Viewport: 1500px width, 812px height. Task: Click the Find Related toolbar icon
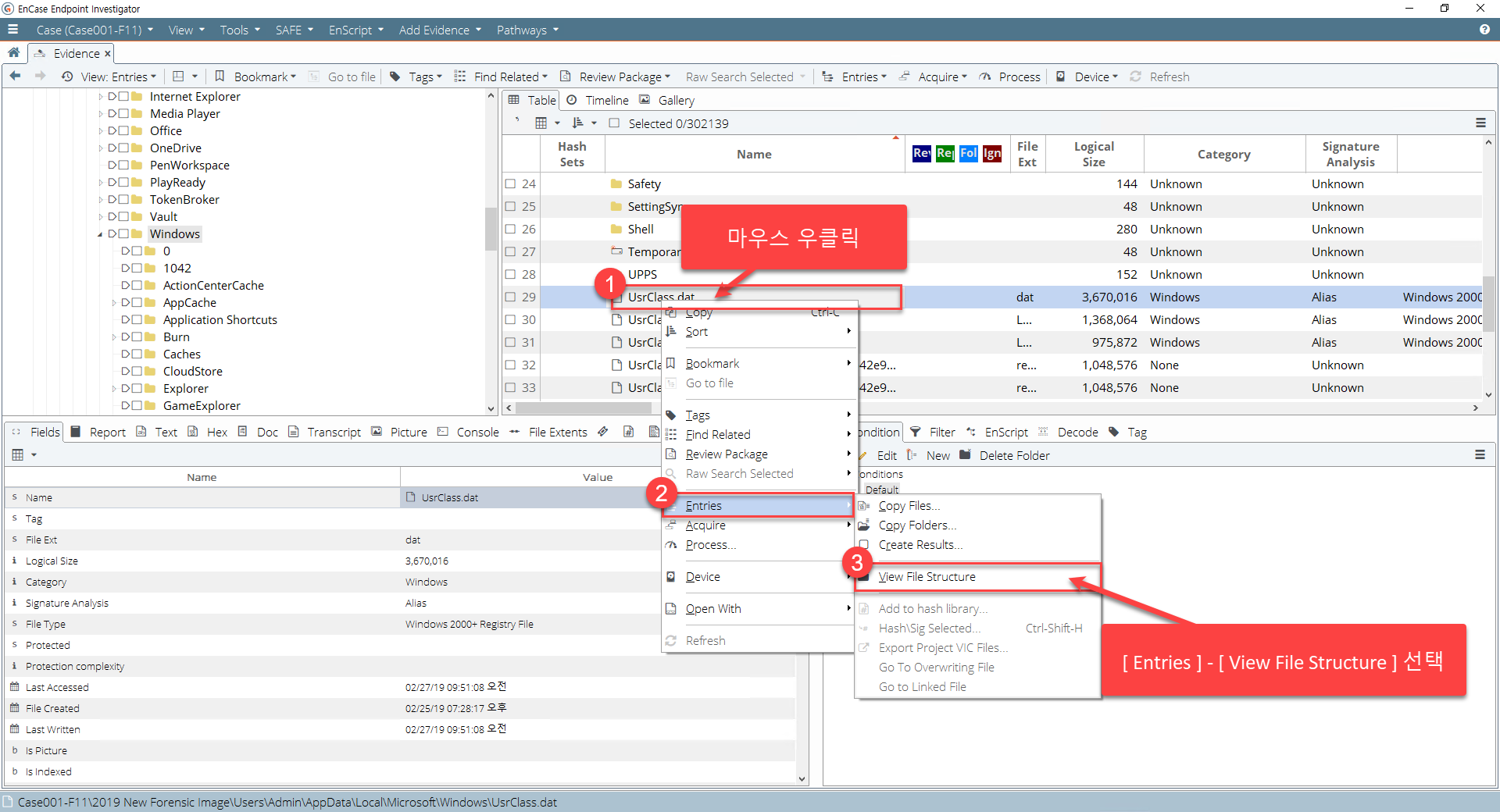[460, 77]
